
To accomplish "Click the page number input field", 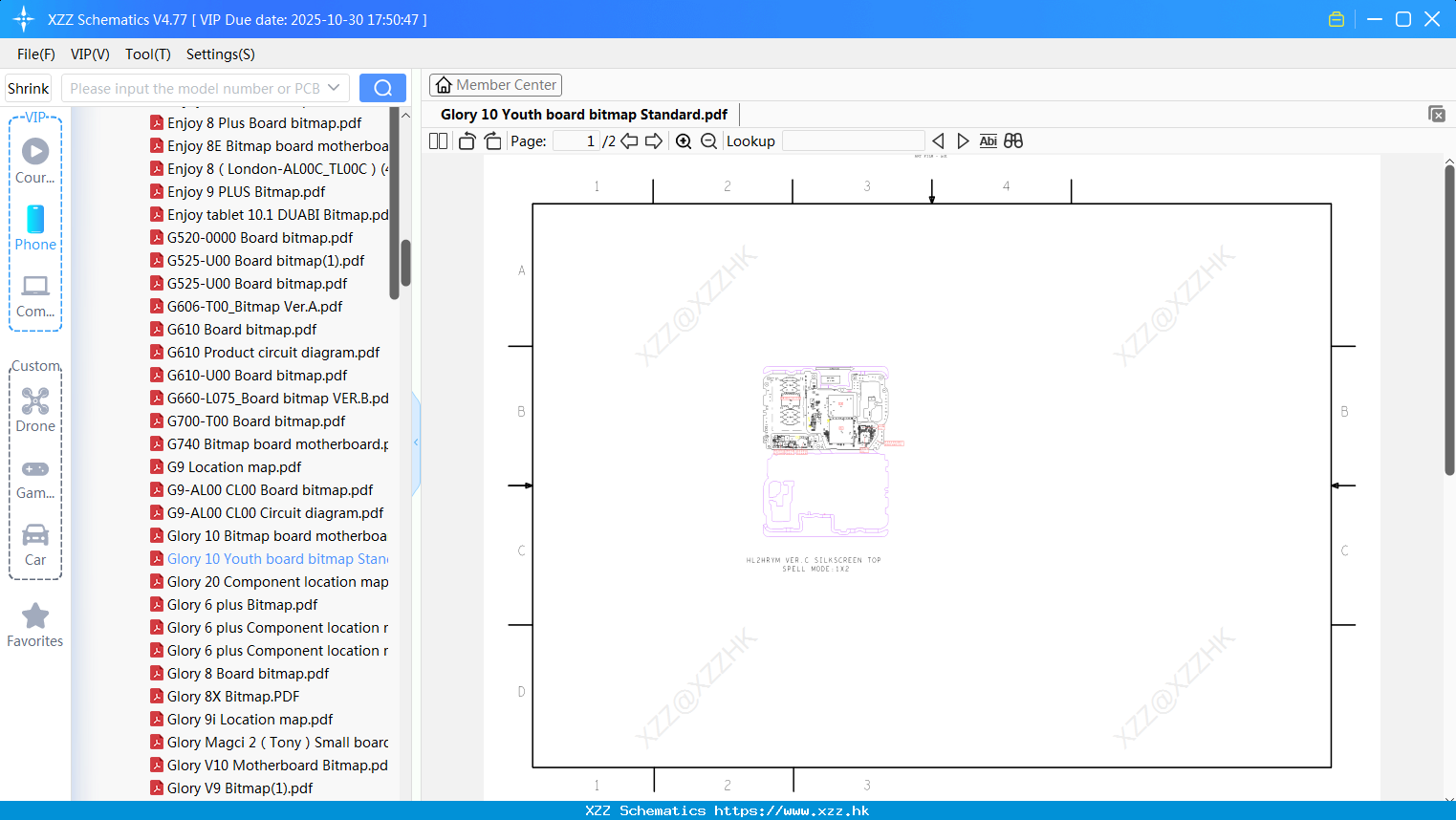I will 576,140.
